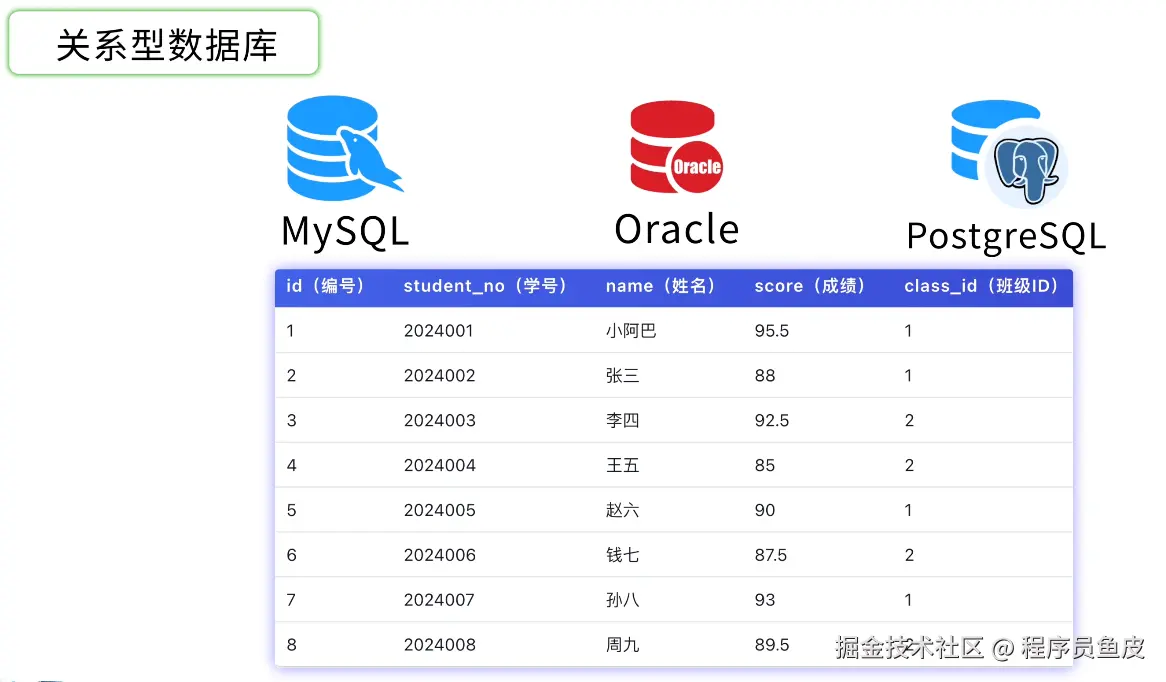Click class_id value in the 王五 row
The width and height of the screenshot is (1166, 682).
pos(909,466)
